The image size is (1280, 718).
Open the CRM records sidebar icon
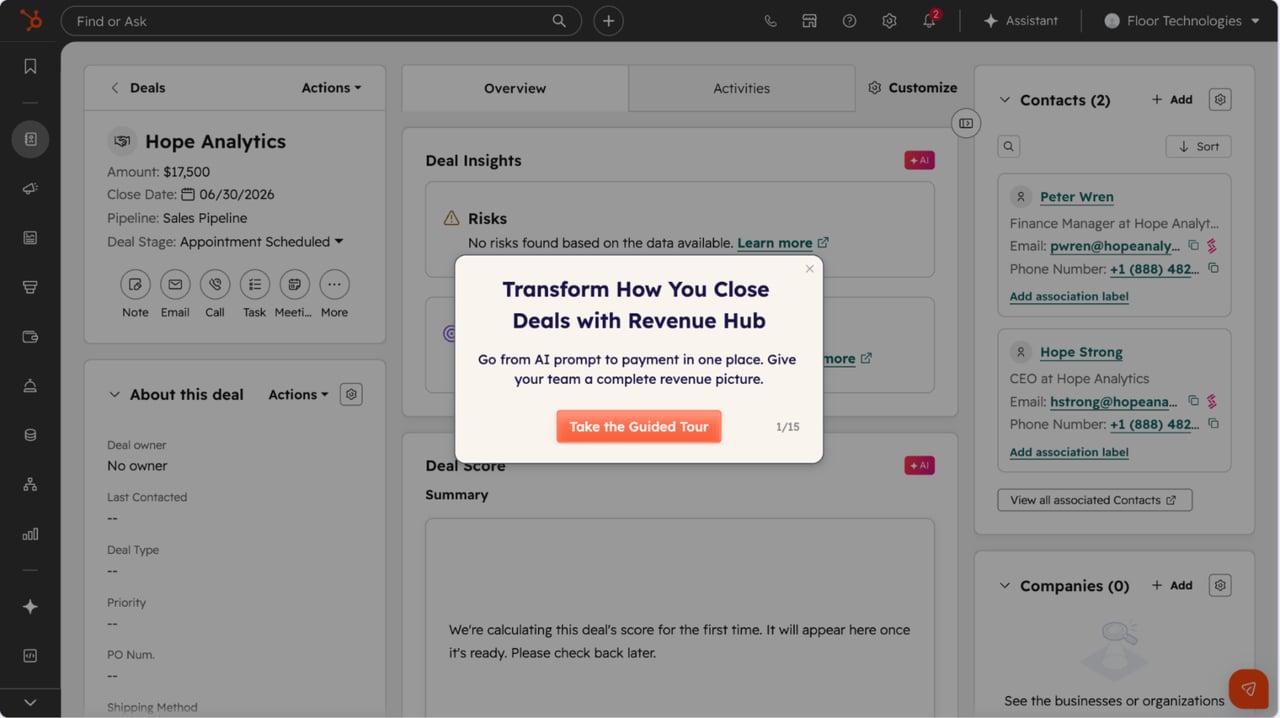click(x=30, y=139)
